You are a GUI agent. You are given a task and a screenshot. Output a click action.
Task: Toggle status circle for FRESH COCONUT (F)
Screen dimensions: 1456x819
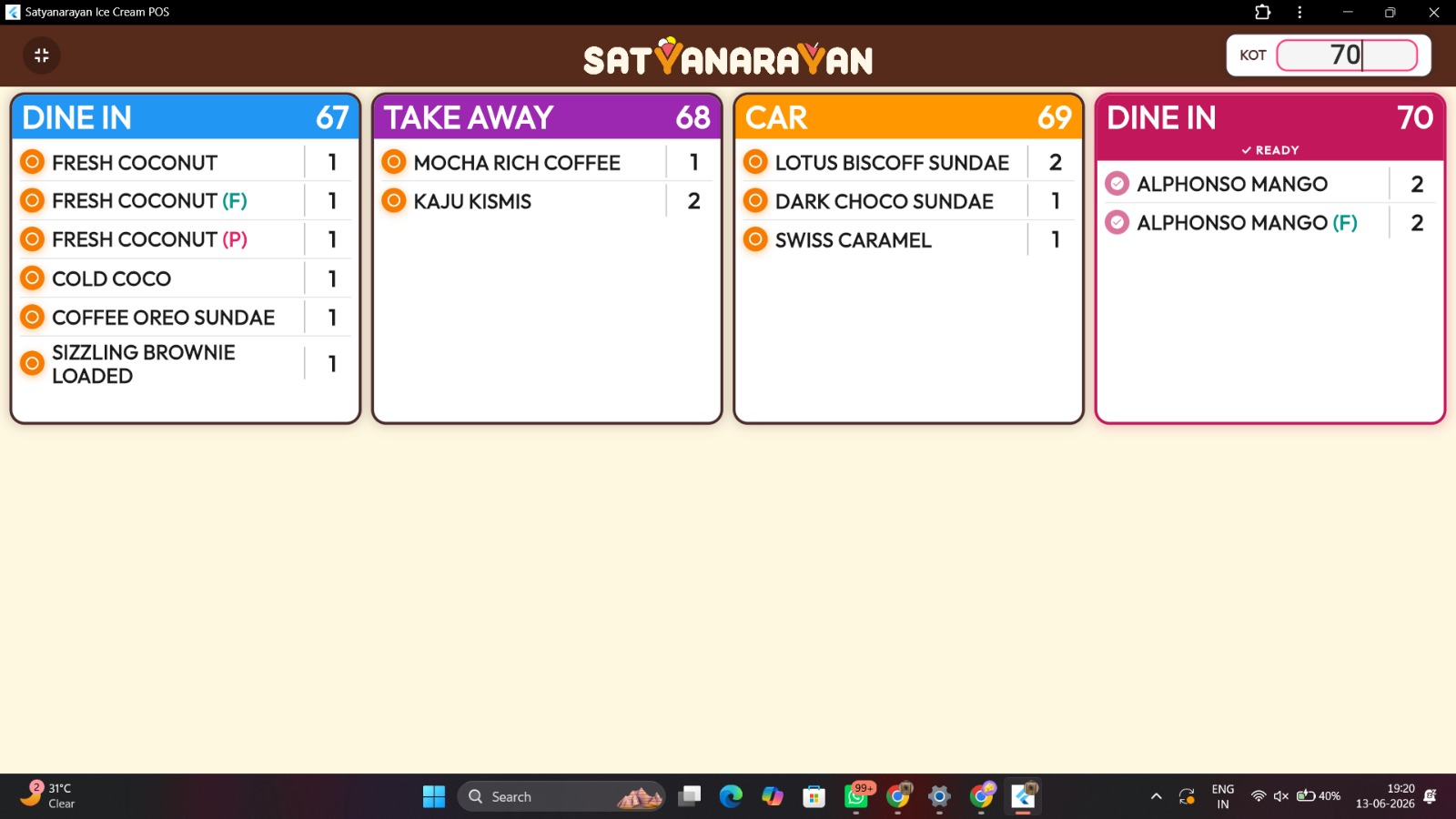point(33,200)
